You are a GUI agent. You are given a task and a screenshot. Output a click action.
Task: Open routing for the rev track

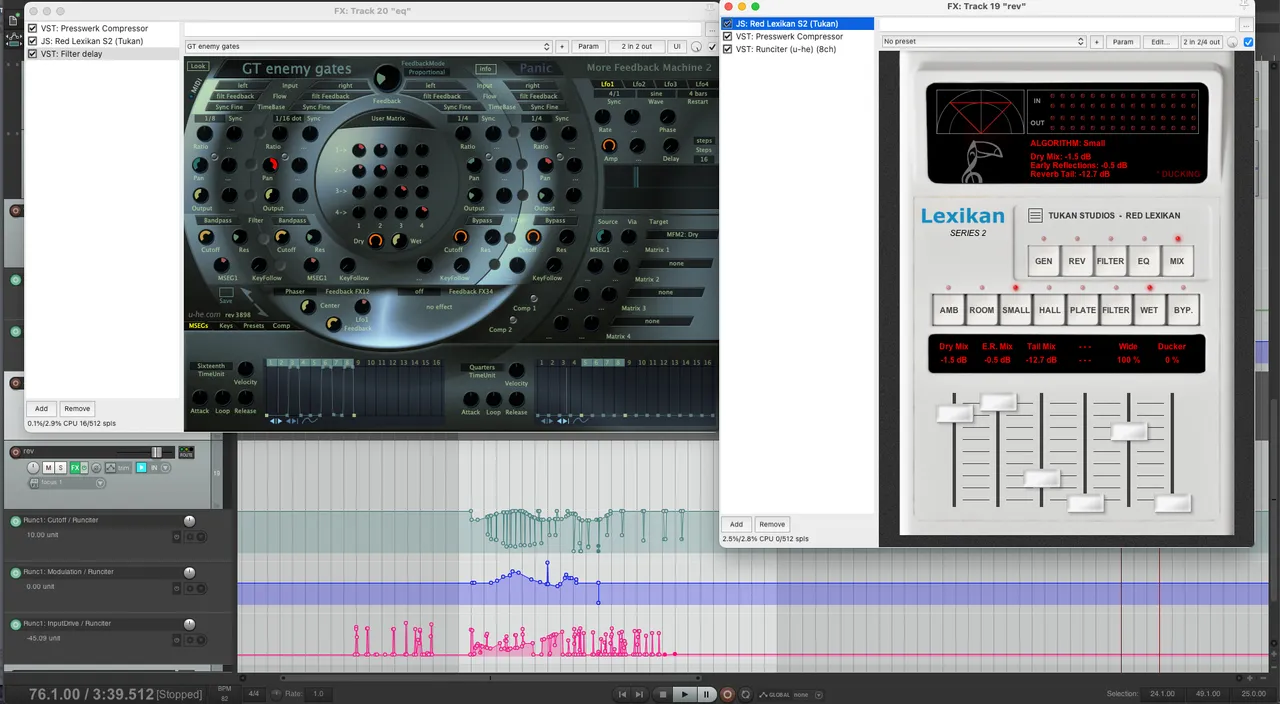pyautogui.click(x=186, y=454)
